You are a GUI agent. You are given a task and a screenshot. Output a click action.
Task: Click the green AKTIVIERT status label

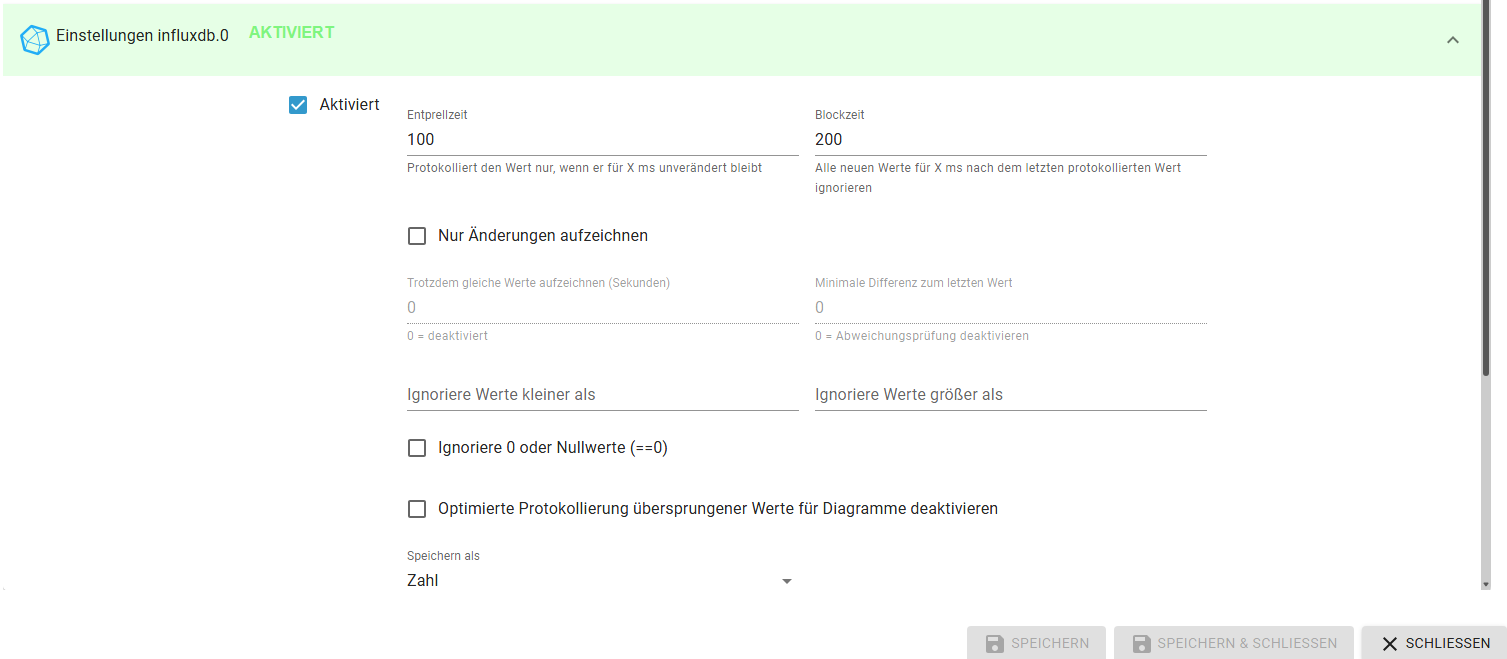click(x=291, y=31)
